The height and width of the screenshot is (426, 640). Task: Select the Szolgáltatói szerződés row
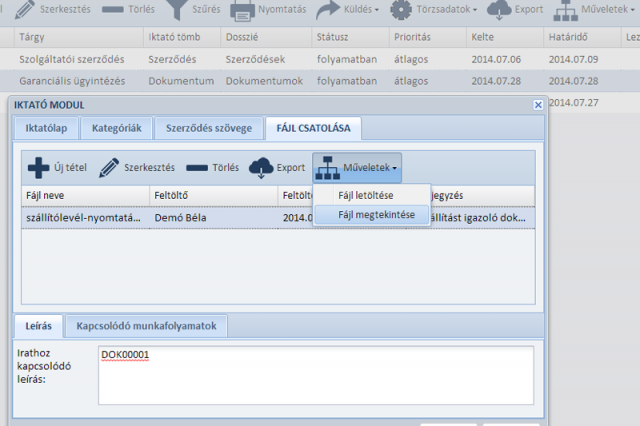pyautogui.click(x=320, y=59)
